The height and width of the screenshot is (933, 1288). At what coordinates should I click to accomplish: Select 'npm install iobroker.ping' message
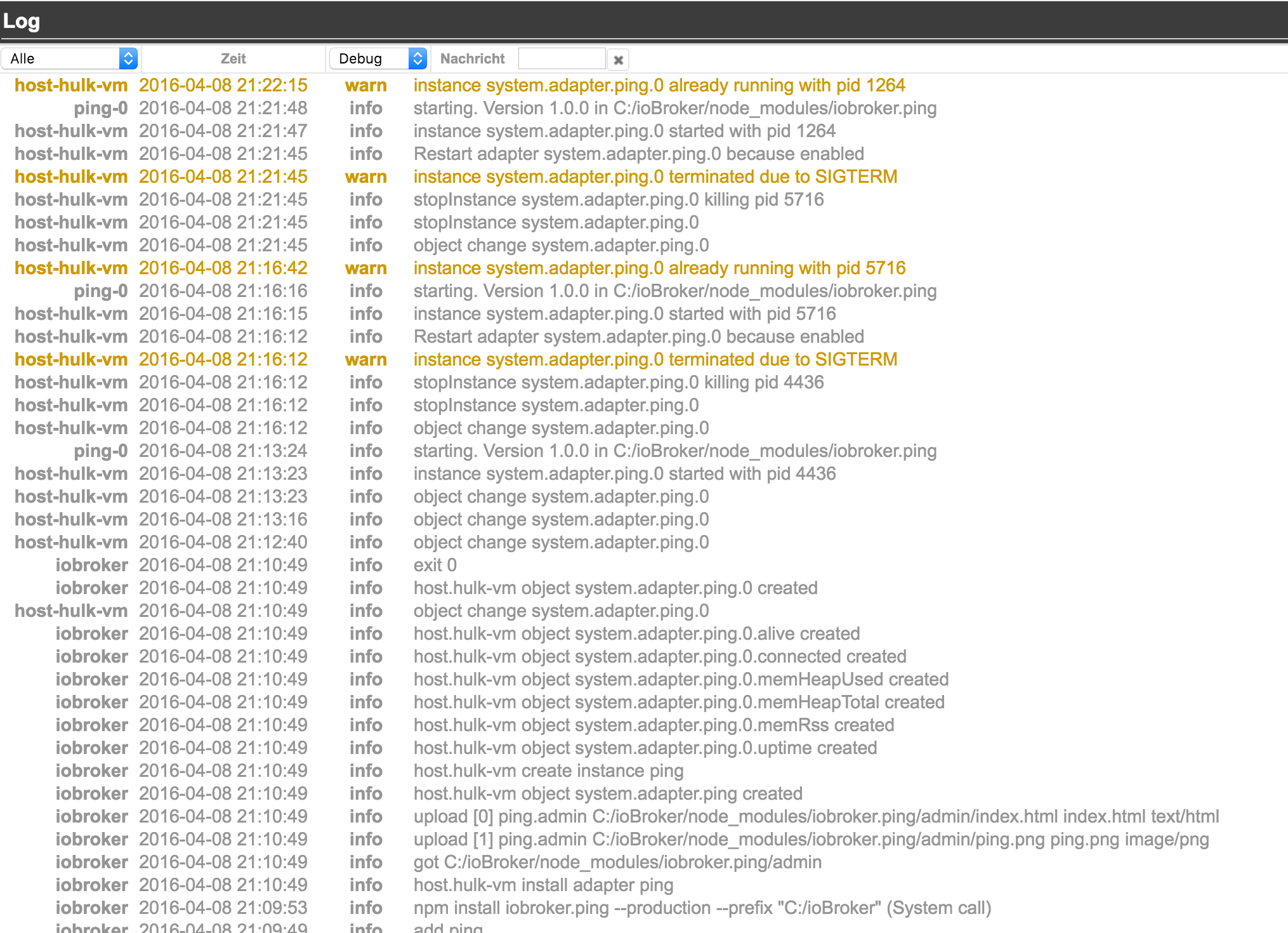pyautogui.click(x=702, y=908)
